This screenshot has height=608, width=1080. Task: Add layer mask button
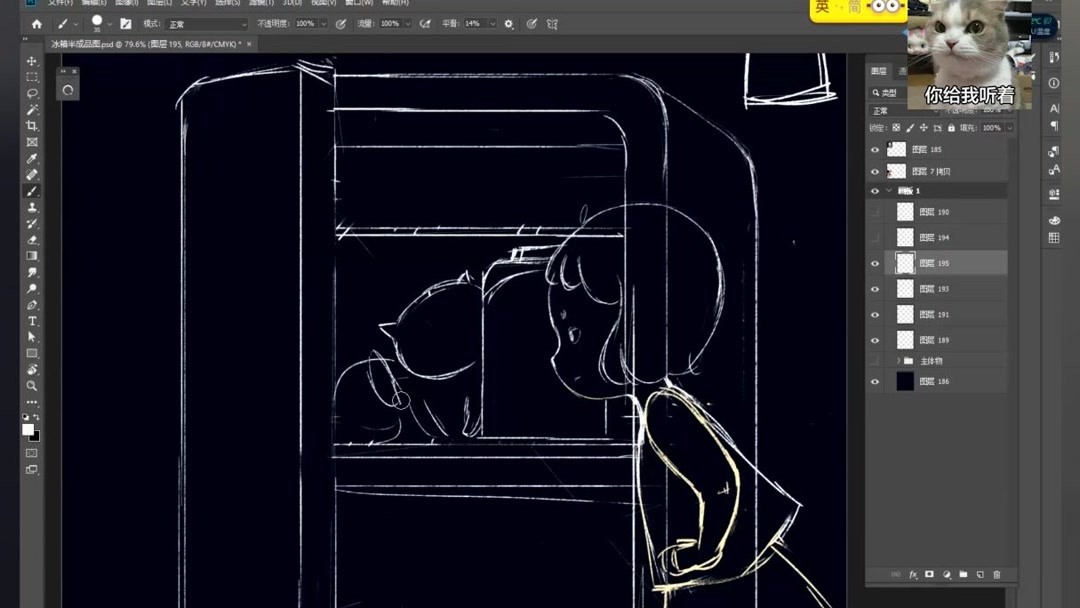point(929,574)
